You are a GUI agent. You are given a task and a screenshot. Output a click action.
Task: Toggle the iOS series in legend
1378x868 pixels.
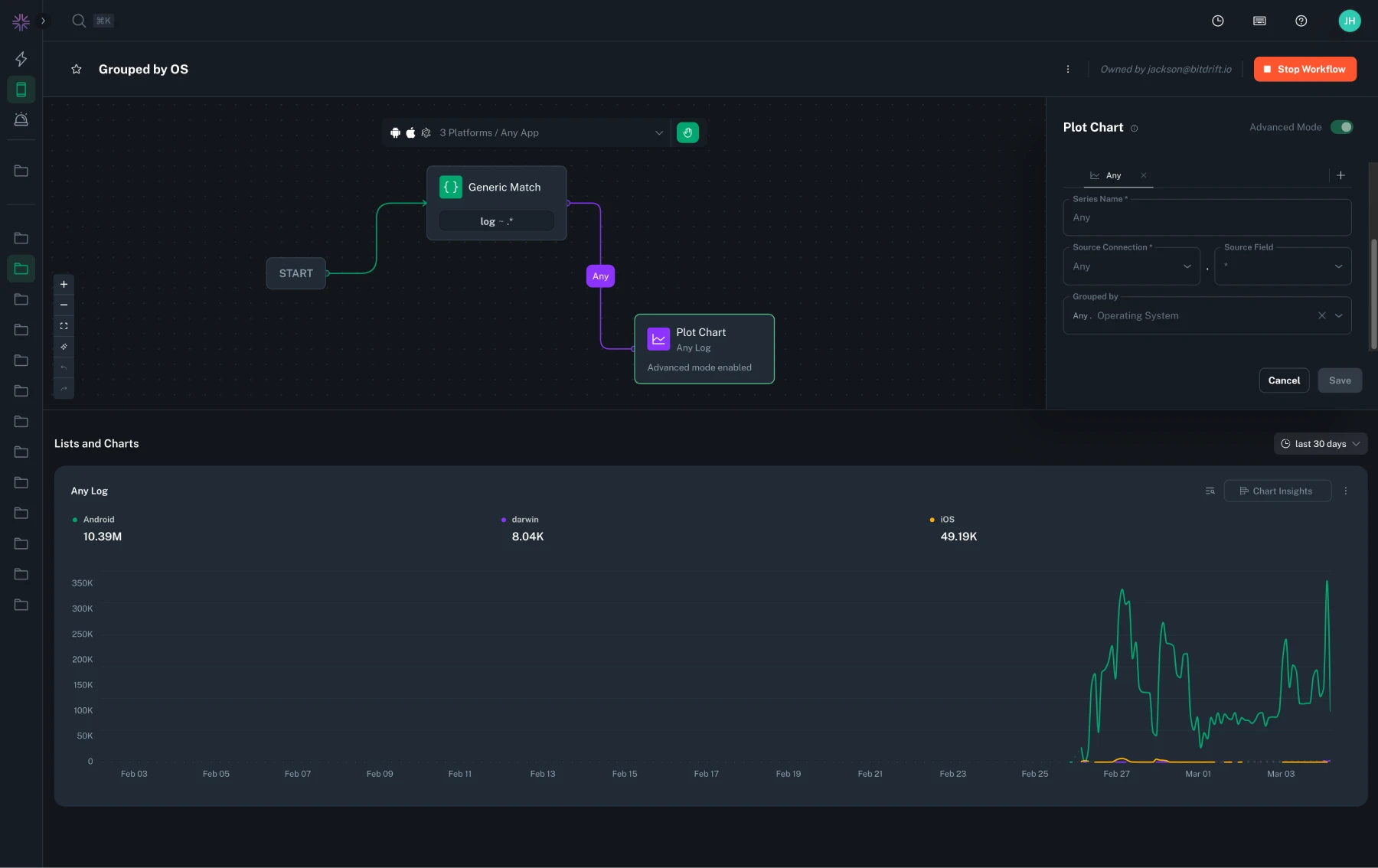(x=947, y=520)
